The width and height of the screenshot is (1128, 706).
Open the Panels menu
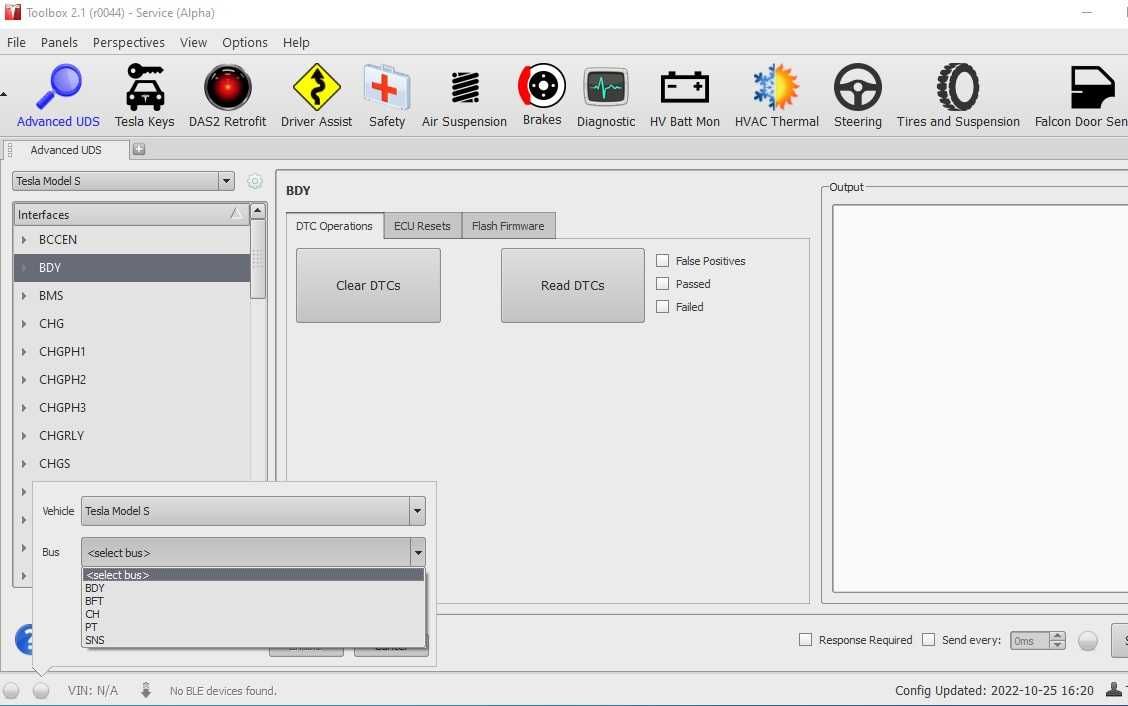click(x=59, y=42)
